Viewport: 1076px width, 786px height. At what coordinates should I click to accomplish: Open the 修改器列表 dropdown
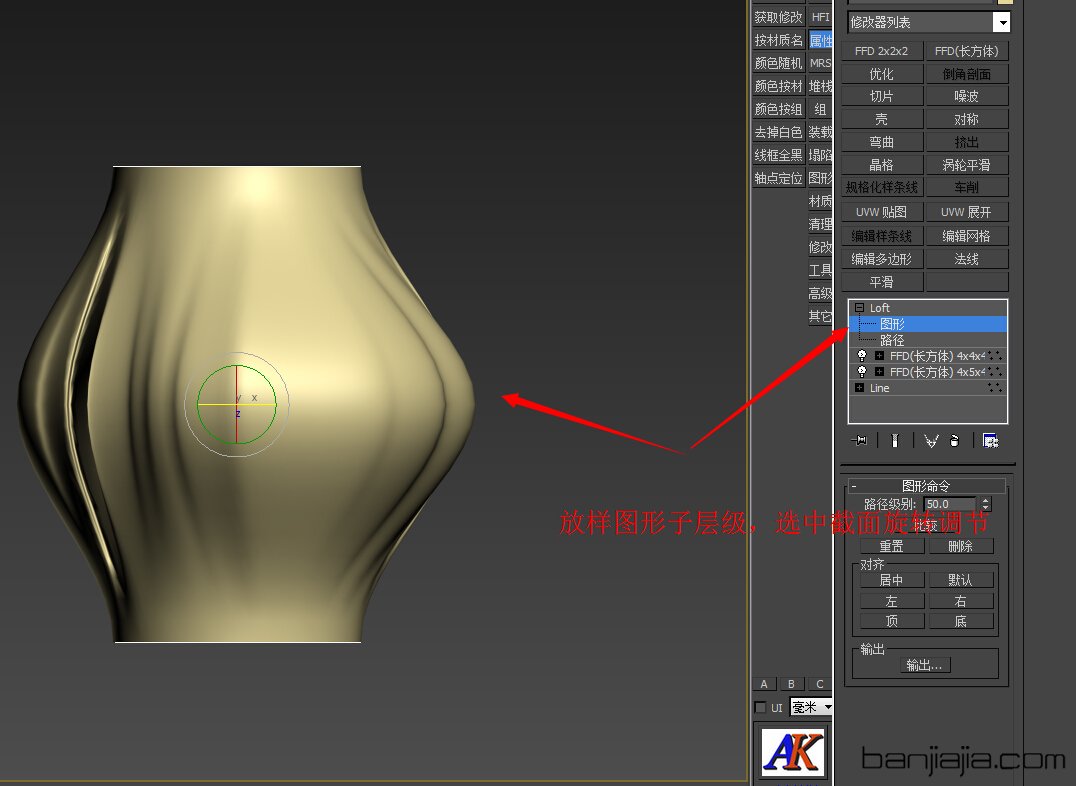1002,23
